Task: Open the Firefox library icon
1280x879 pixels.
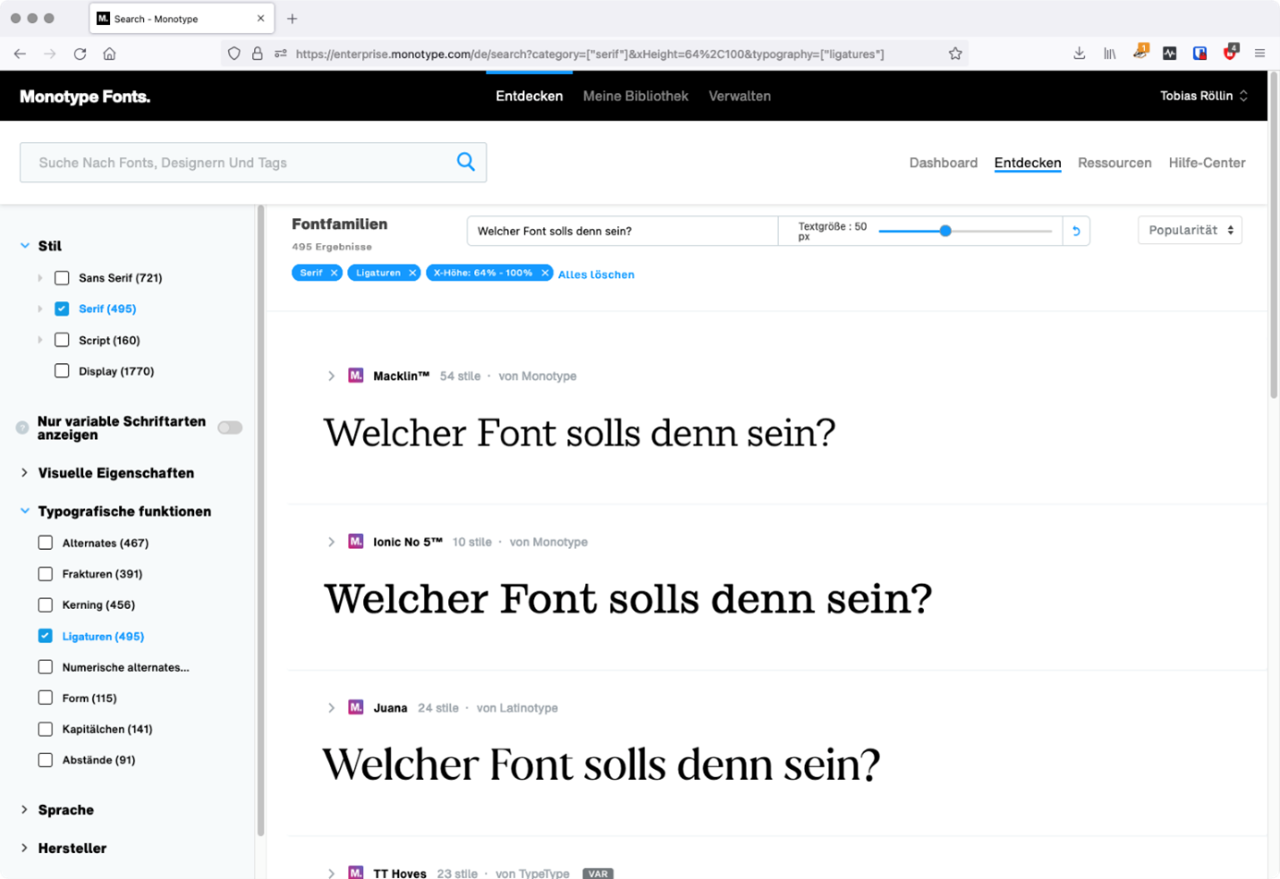Action: coord(1110,54)
